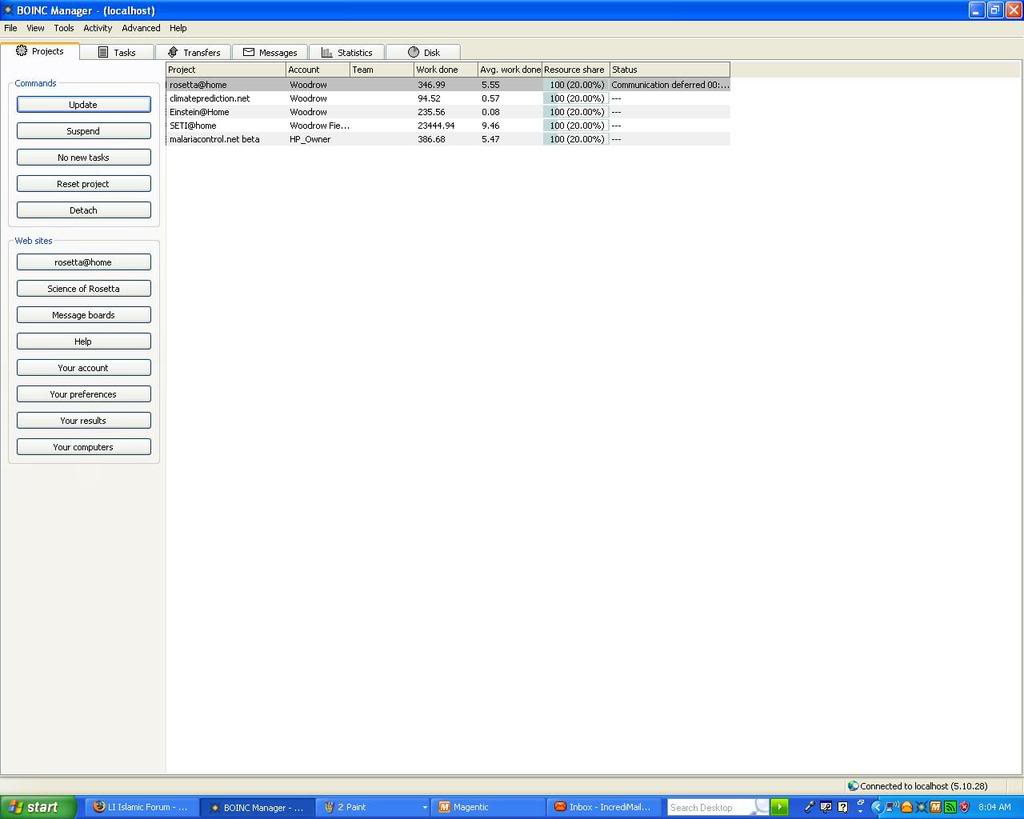Open the Message boards button
The width and height of the screenshot is (1024, 819).
(84, 315)
